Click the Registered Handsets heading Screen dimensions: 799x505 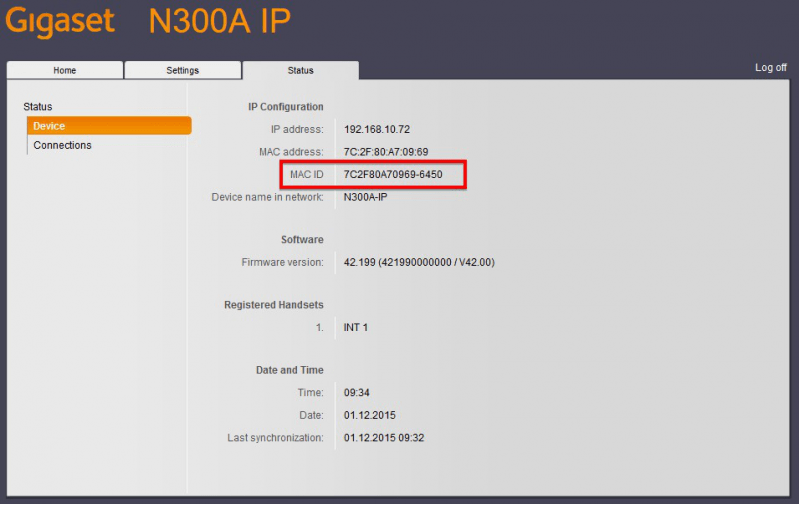coord(274,305)
